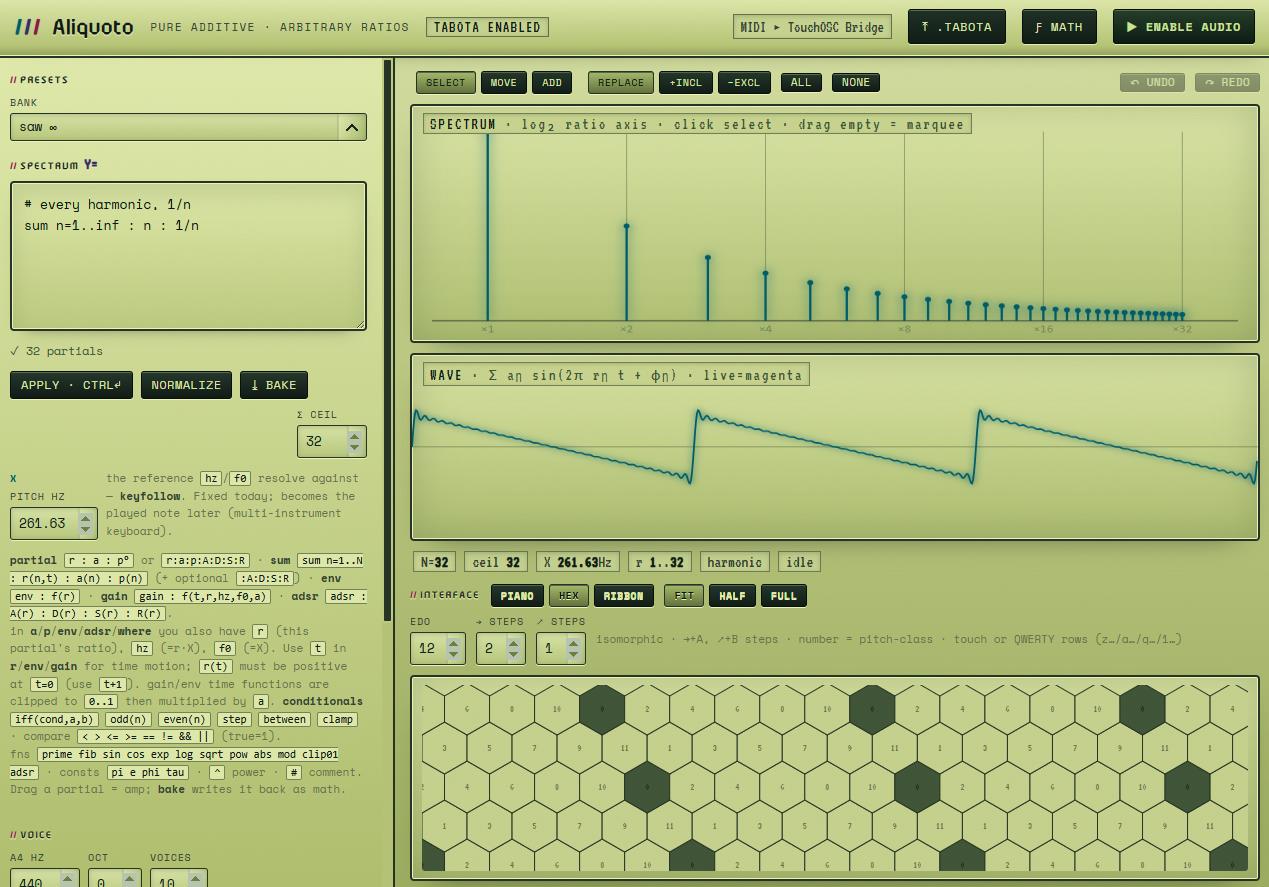Set interface size to HALF
The width and height of the screenshot is (1269, 887).
732,595
